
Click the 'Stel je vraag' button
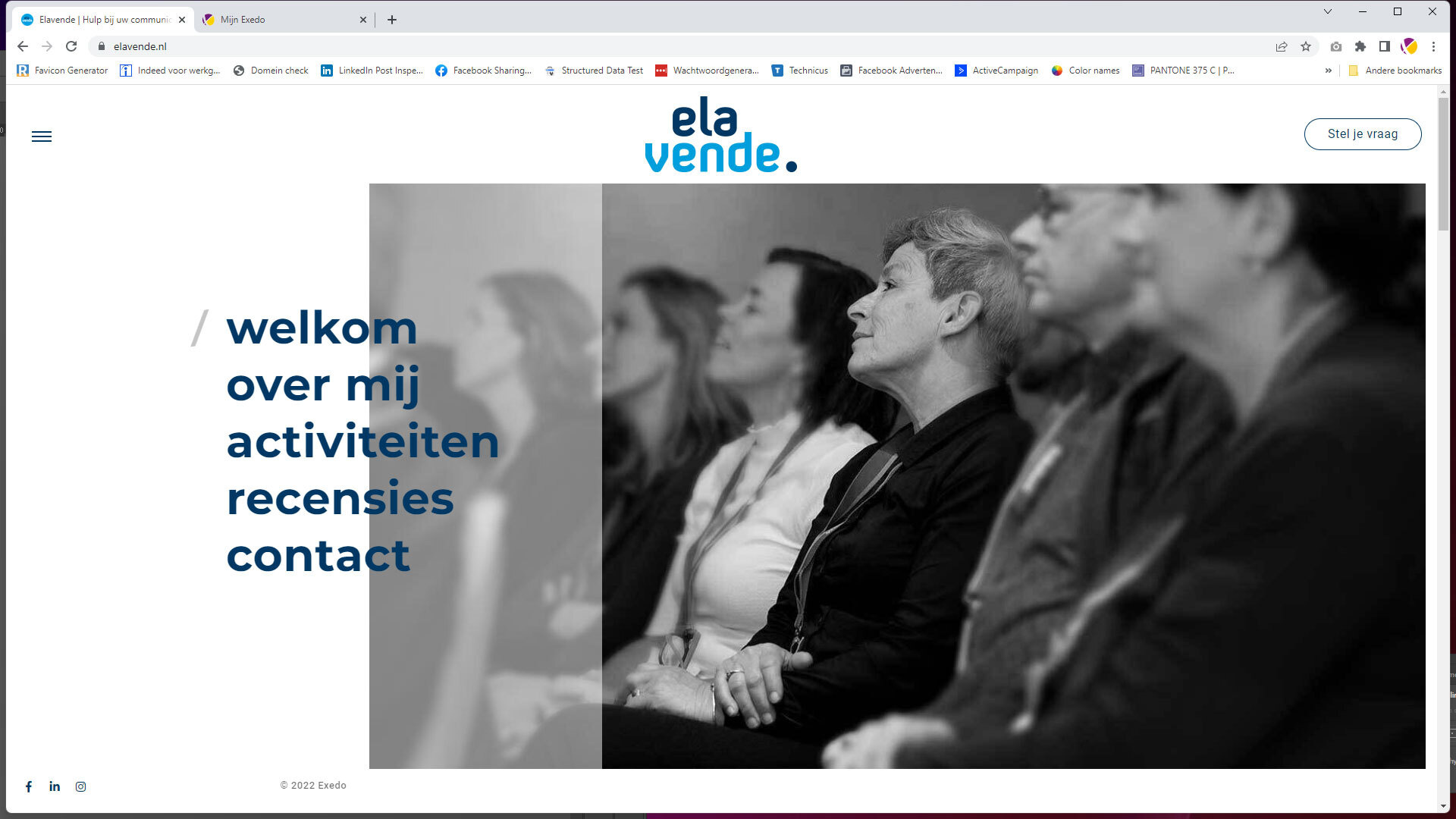1363,134
